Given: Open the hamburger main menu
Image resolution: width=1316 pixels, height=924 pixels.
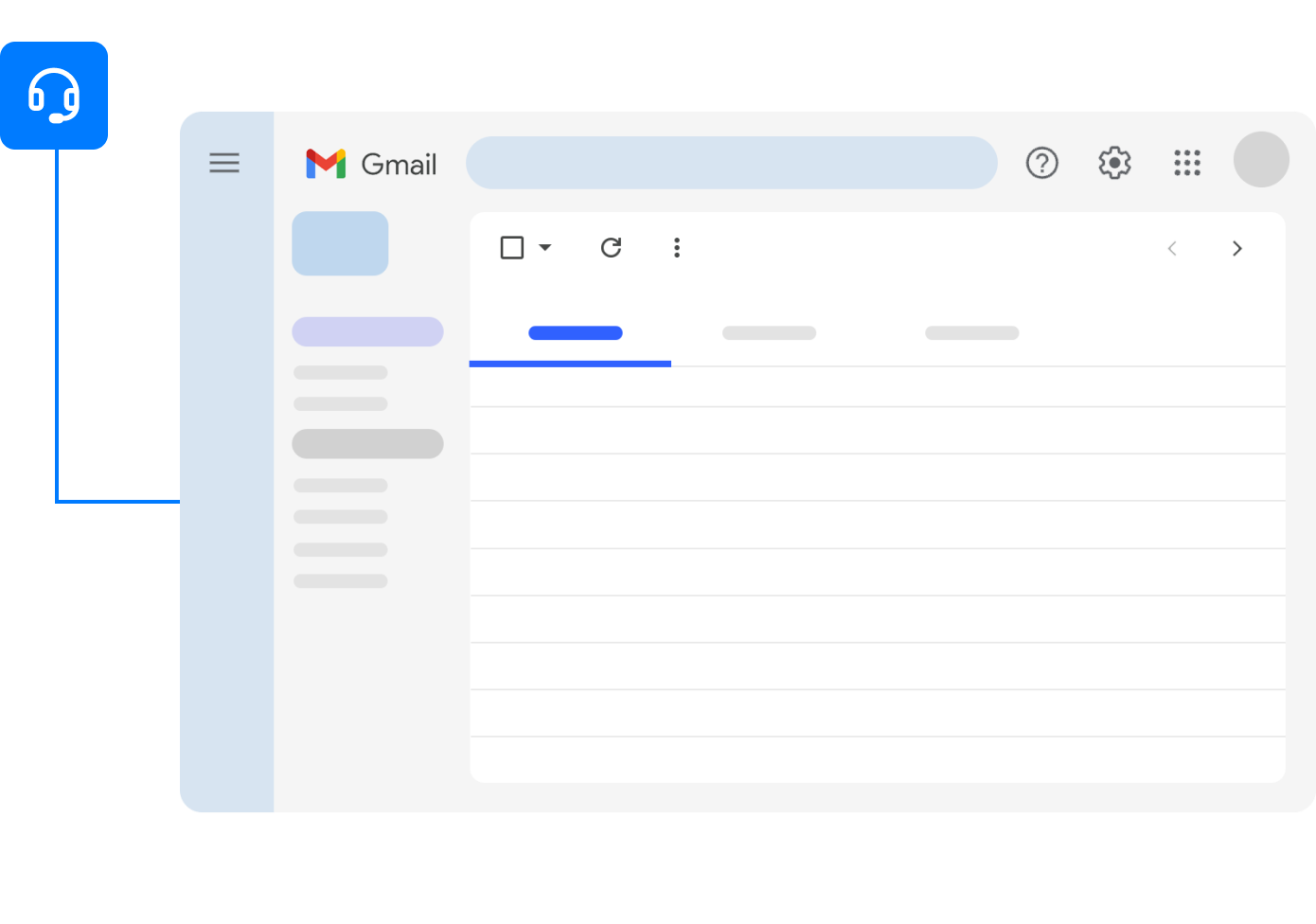Looking at the screenshot, I should pos(224,163).
